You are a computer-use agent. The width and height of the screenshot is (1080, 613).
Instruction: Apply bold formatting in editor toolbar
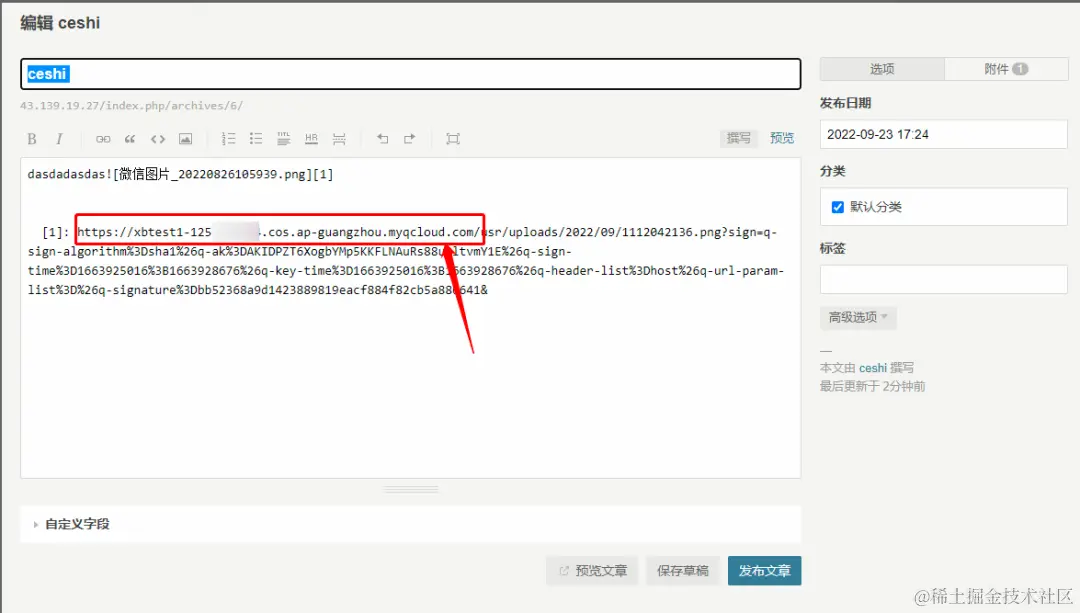coord(32,139)
